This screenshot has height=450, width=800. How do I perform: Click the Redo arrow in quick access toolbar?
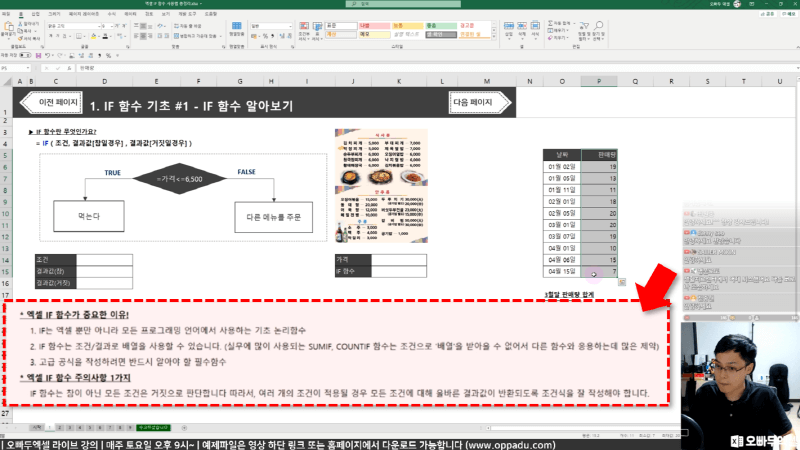click(60, 55)
